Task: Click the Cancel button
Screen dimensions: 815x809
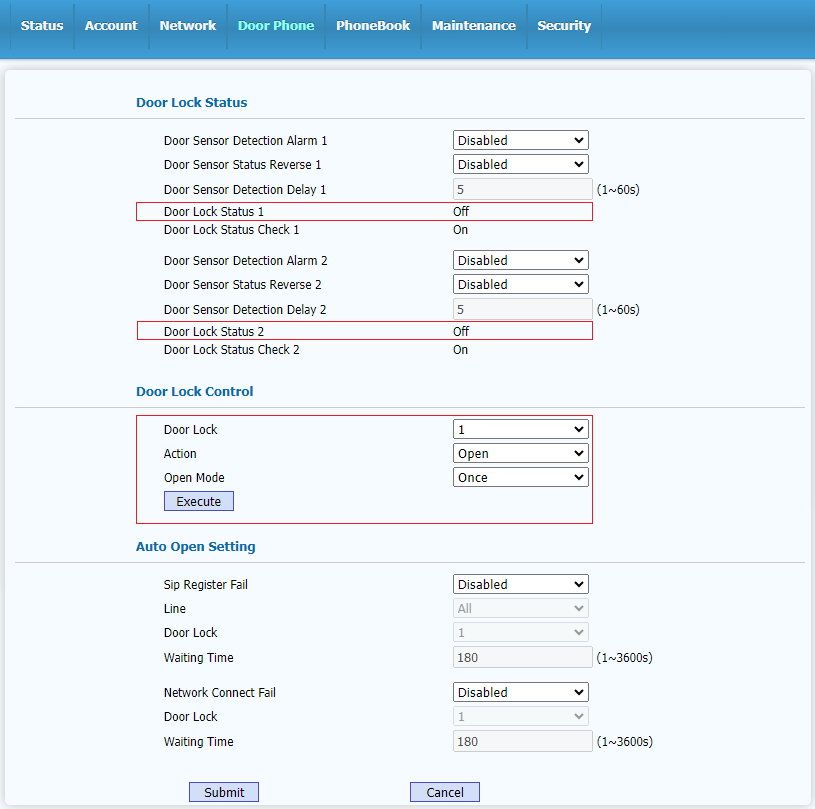Action: 445,792
